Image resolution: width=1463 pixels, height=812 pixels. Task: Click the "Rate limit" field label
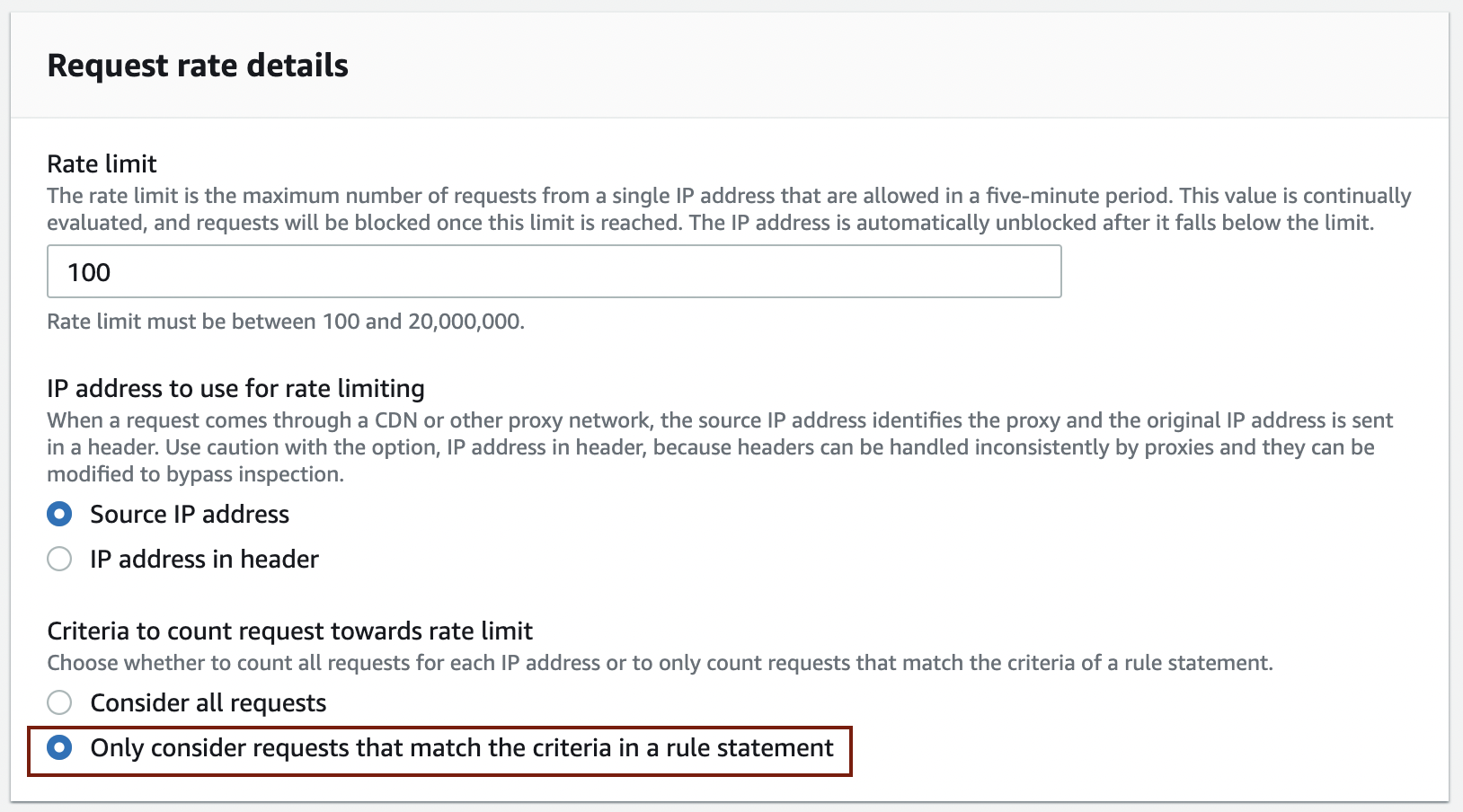(102, 163)
